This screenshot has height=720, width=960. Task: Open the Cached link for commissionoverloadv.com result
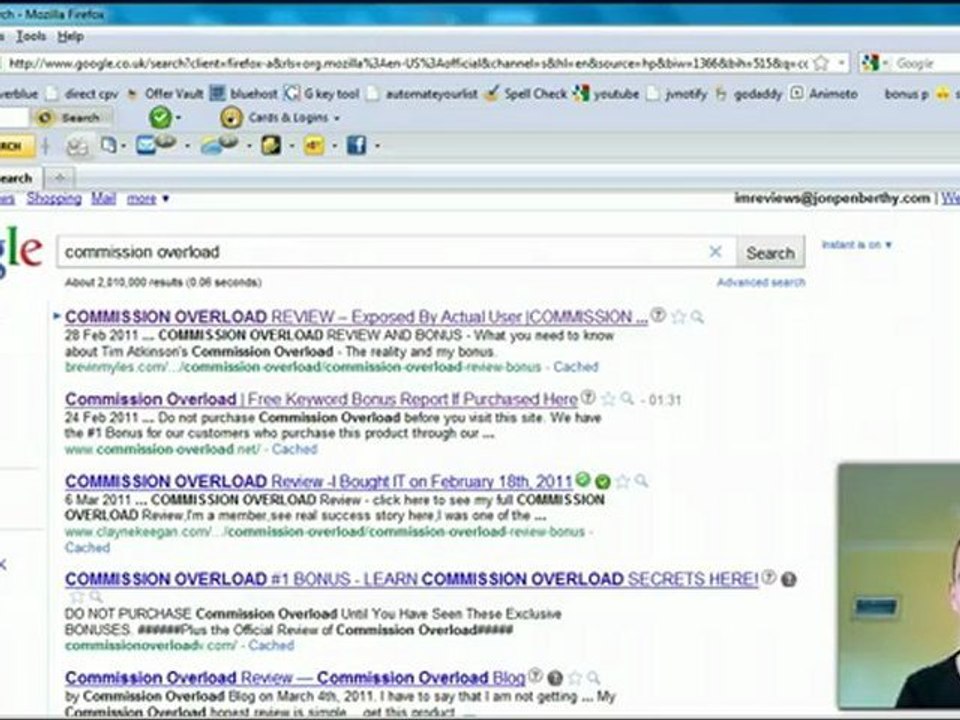point(271,645)
